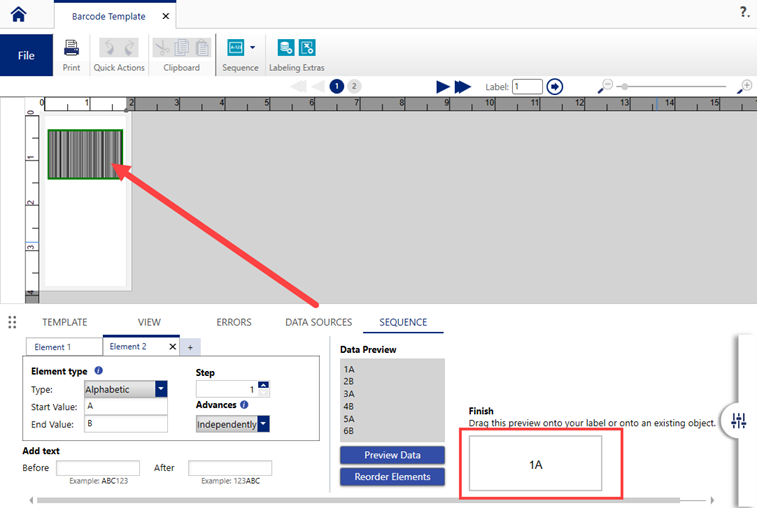Viewport: 757px width, 508px height.
Task: Click the Sequence tool icon
Action: (x=236, y=48)
